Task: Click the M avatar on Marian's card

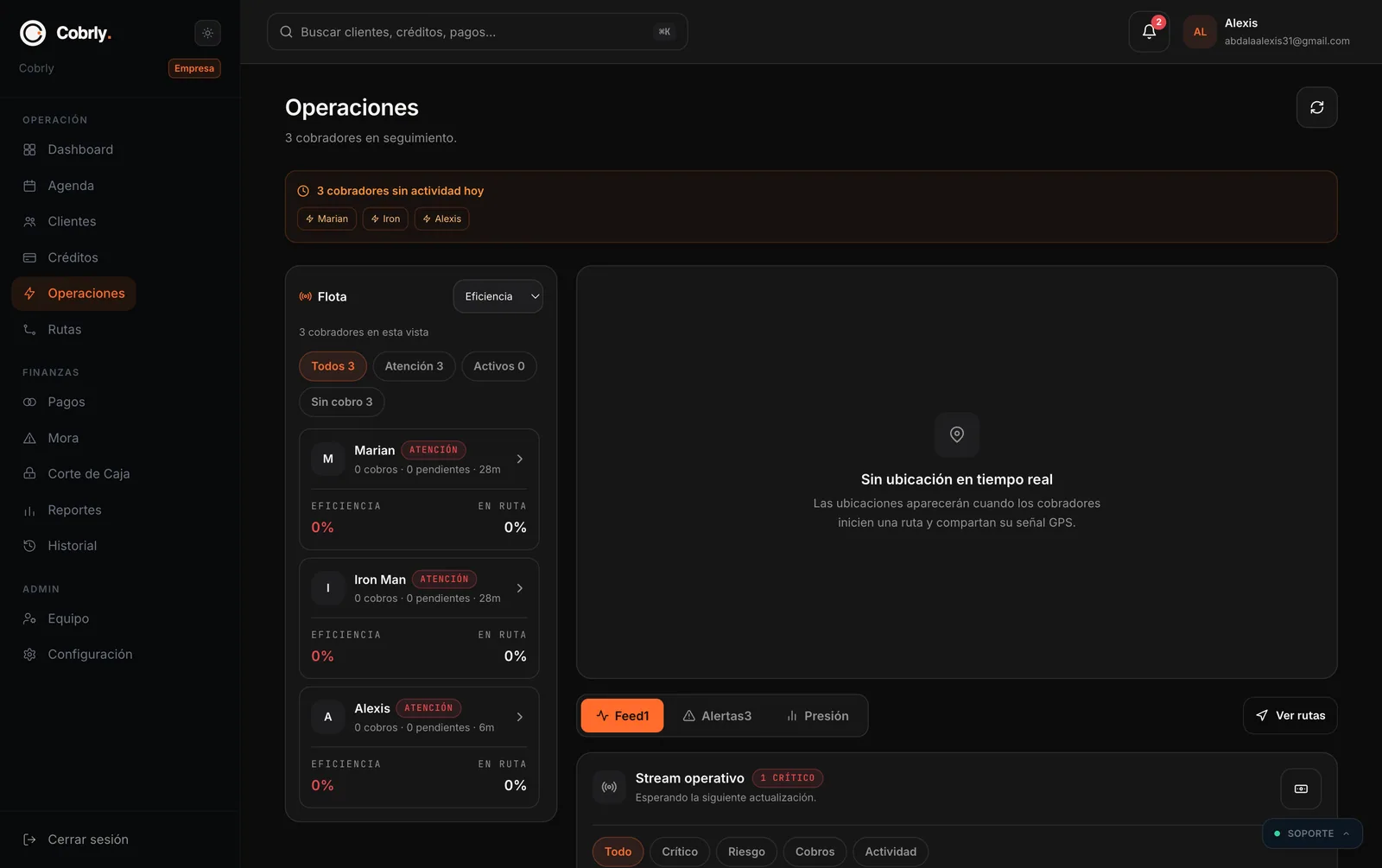Action: 327,459
